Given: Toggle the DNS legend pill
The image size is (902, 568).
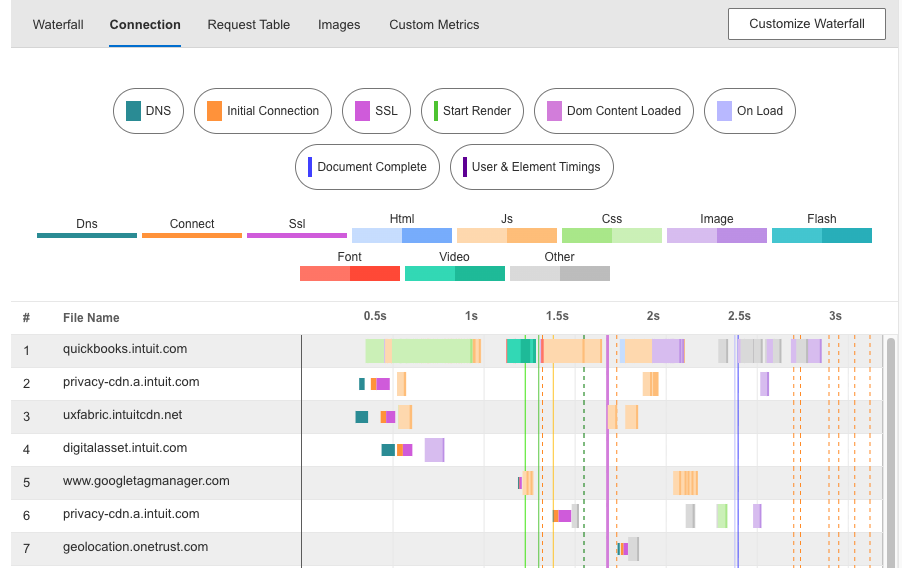Looking at the screenshot, I should [148, 111].
